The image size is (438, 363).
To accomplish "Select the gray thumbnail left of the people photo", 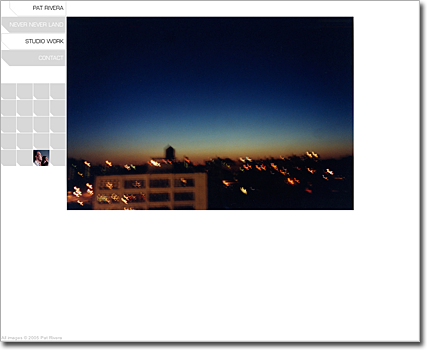I will tap(25, 158).
